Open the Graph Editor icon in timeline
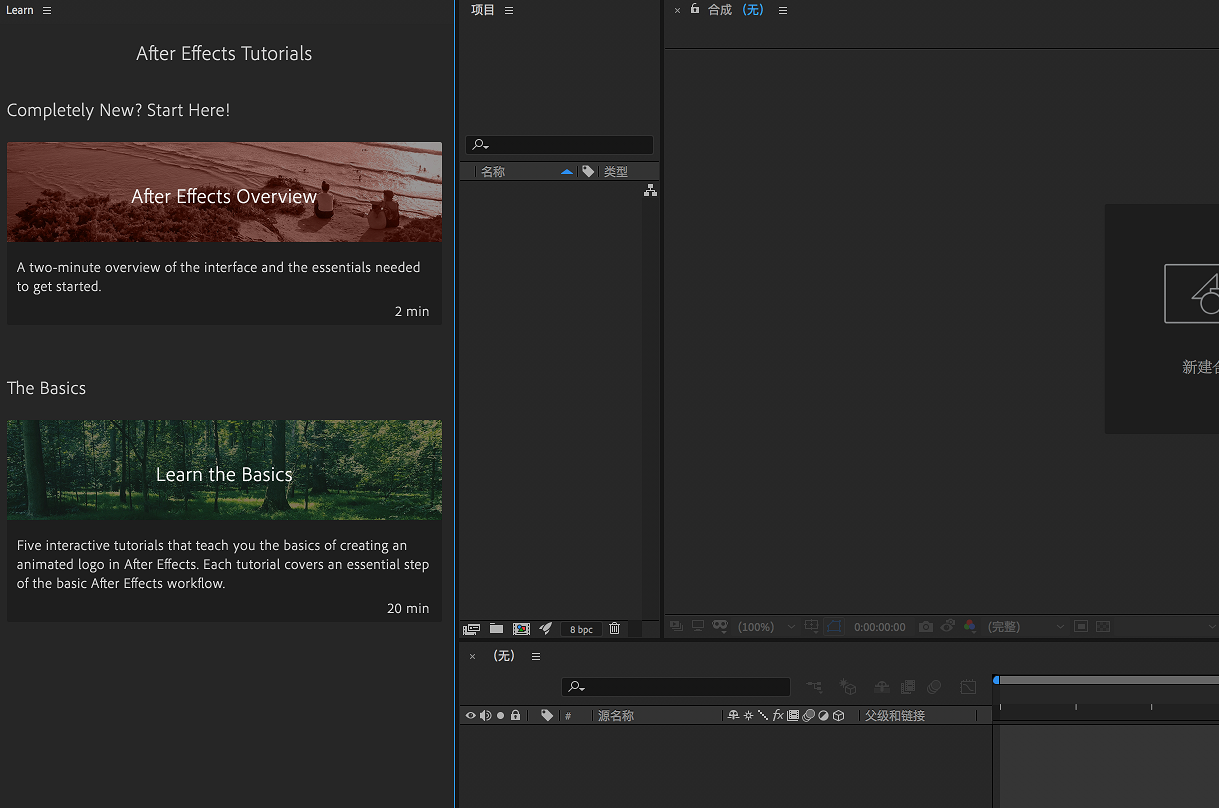Image resolution: width=1219 pixels, height=808 pixels. 968,687
